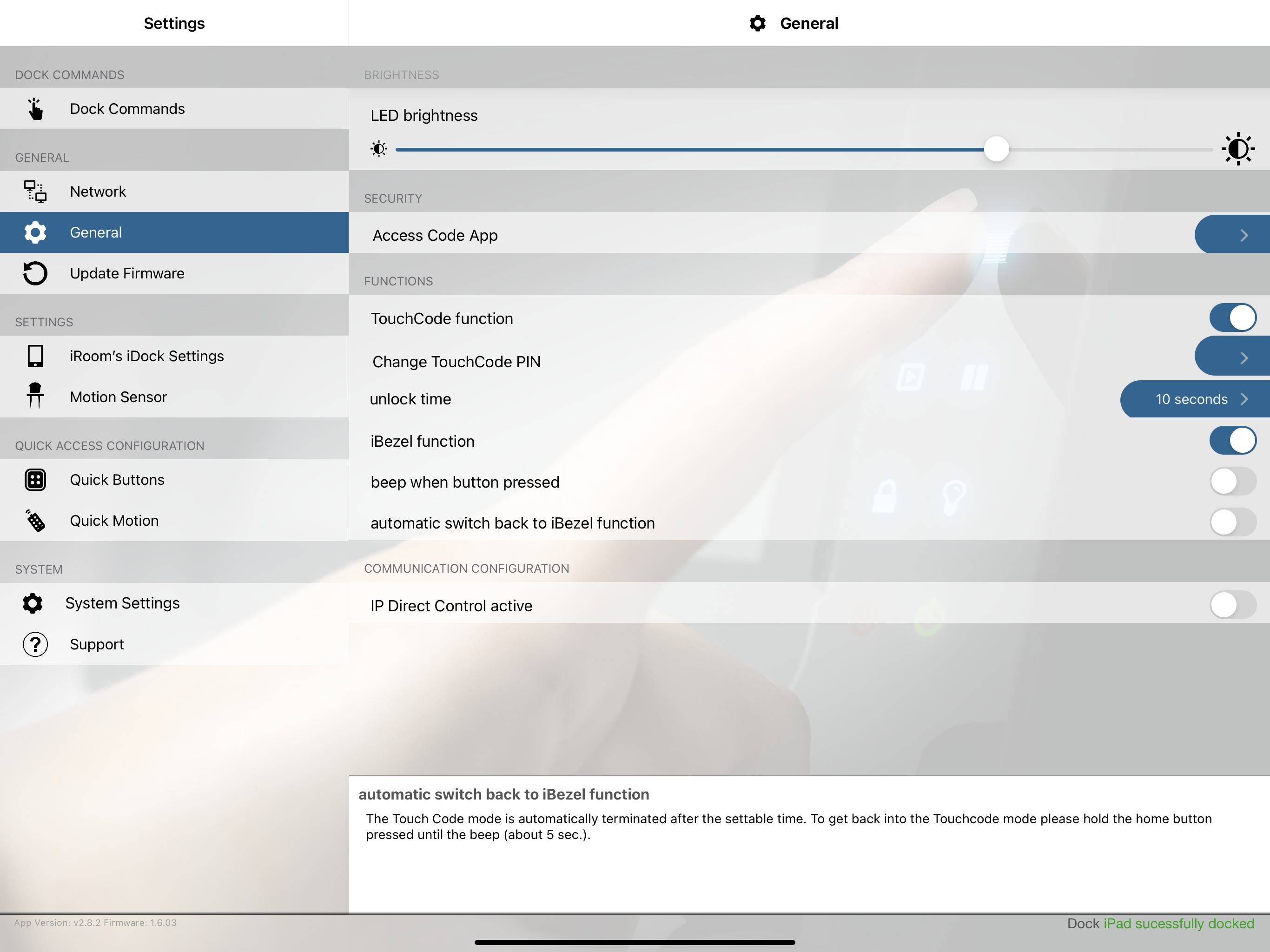1270x952 pixels.
Task: Tap the App Version Firmware text
Action: click(95, 923)
